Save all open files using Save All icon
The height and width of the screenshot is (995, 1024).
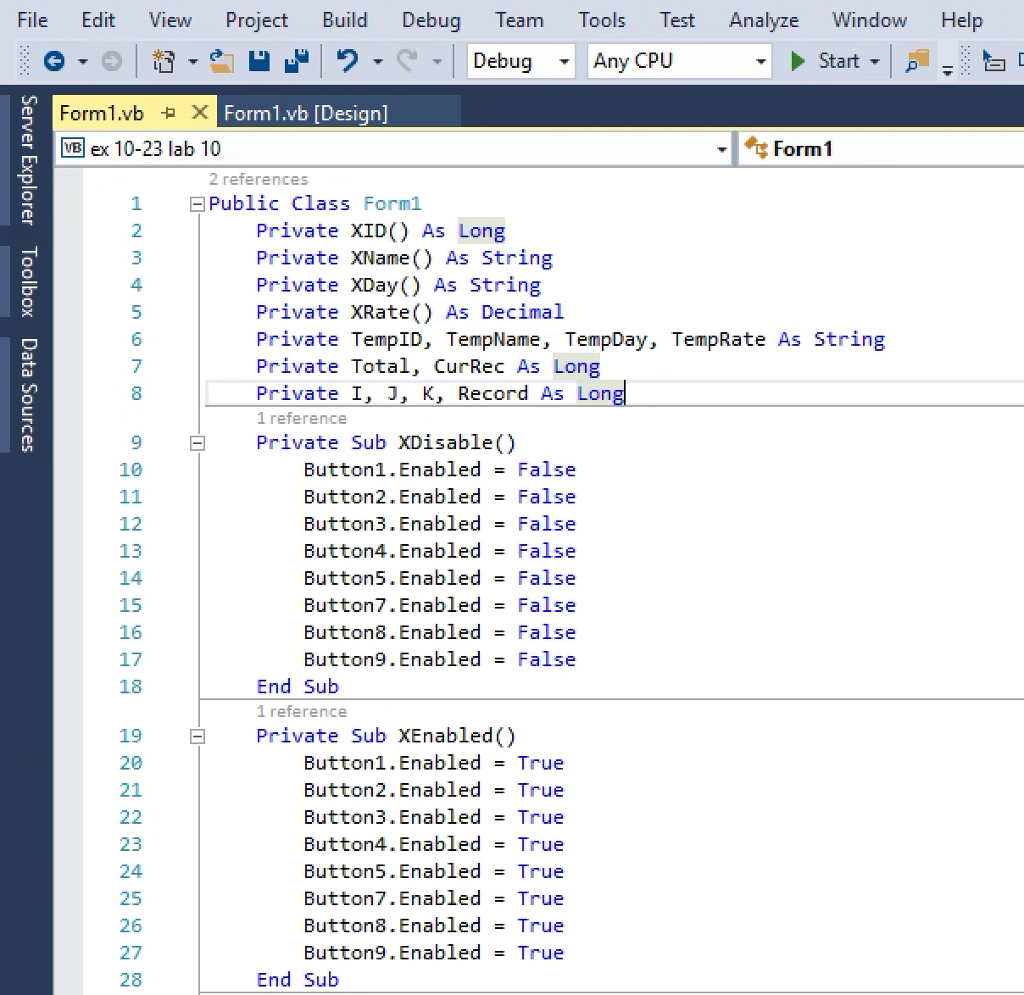(296, 61)
